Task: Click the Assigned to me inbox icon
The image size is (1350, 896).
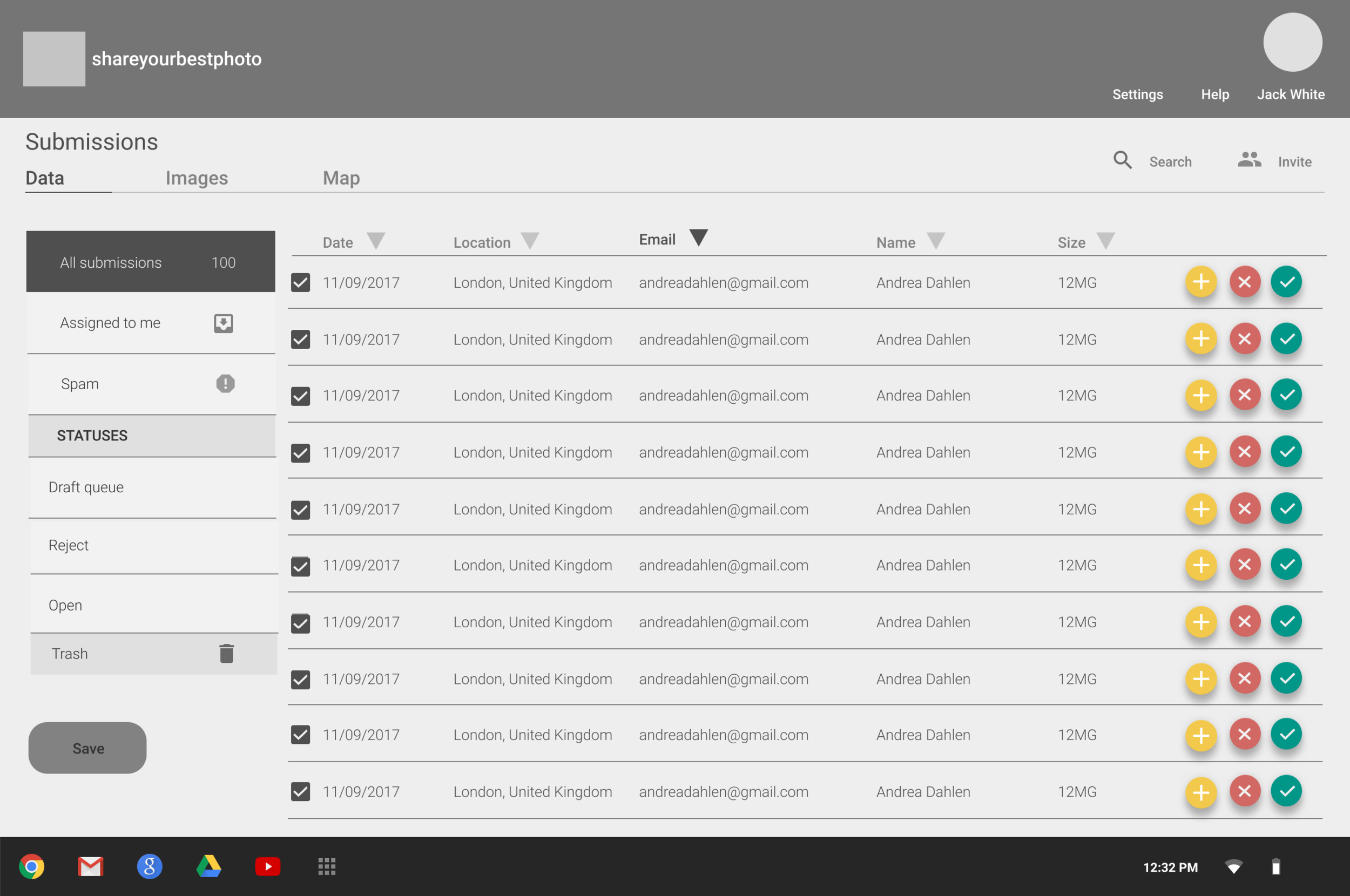Action: [x=224, y=323]
